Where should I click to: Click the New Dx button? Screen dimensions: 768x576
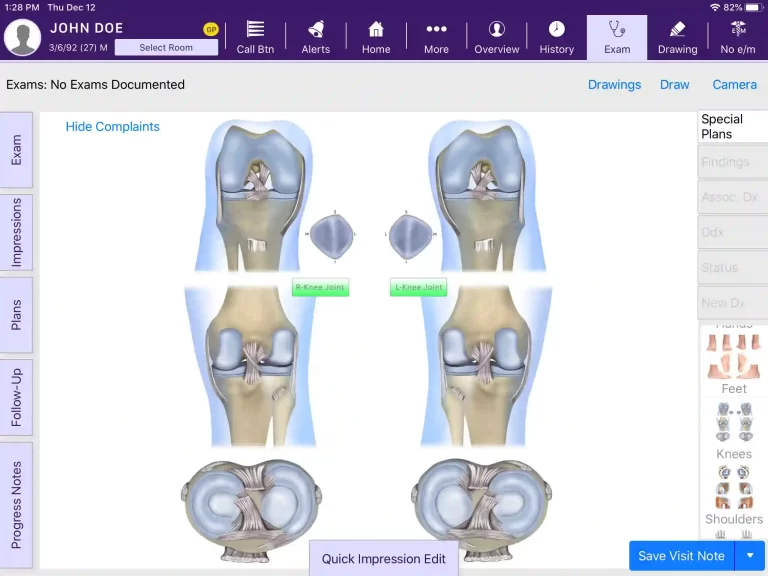pos(733,303)
